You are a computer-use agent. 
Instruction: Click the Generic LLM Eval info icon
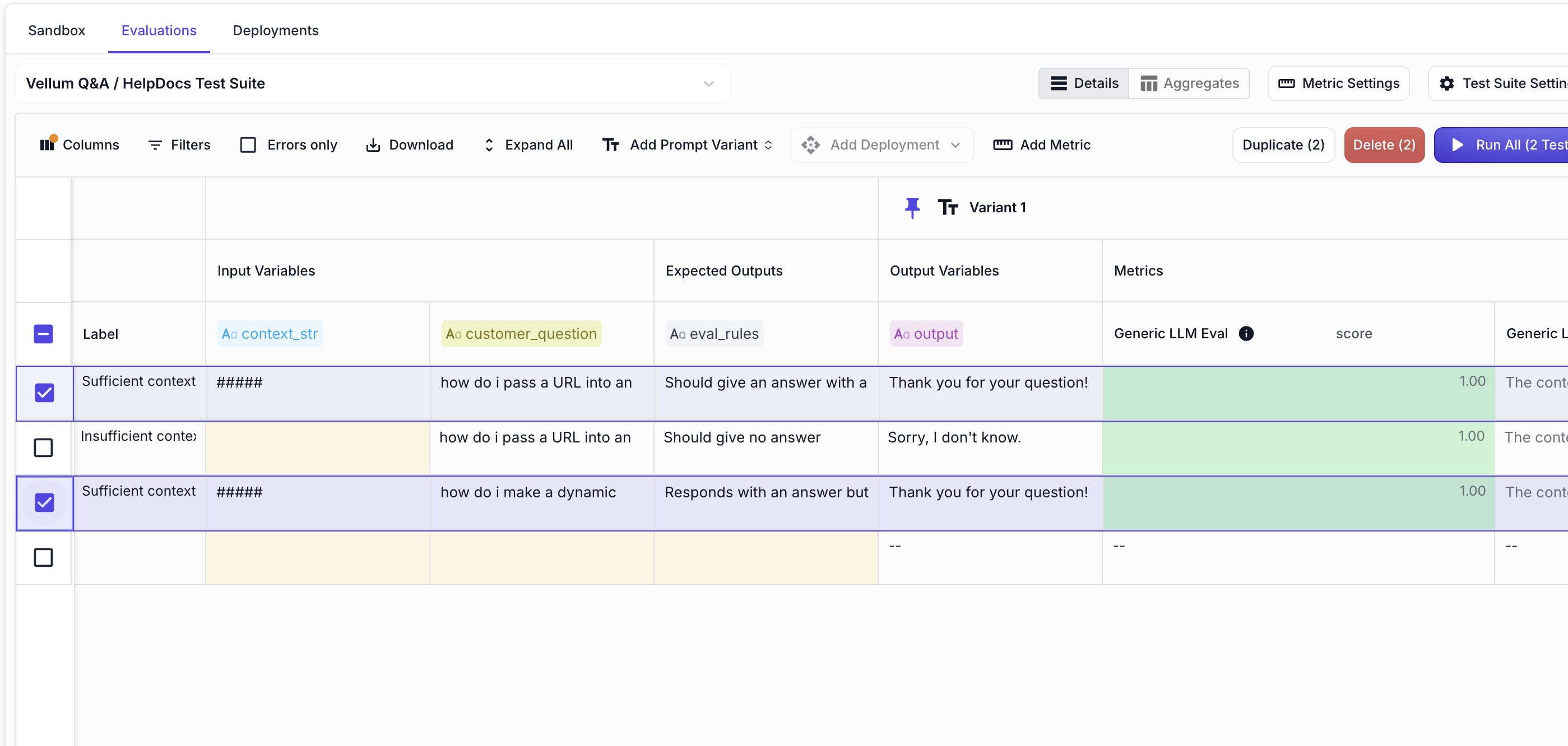tap(1246, 333)
